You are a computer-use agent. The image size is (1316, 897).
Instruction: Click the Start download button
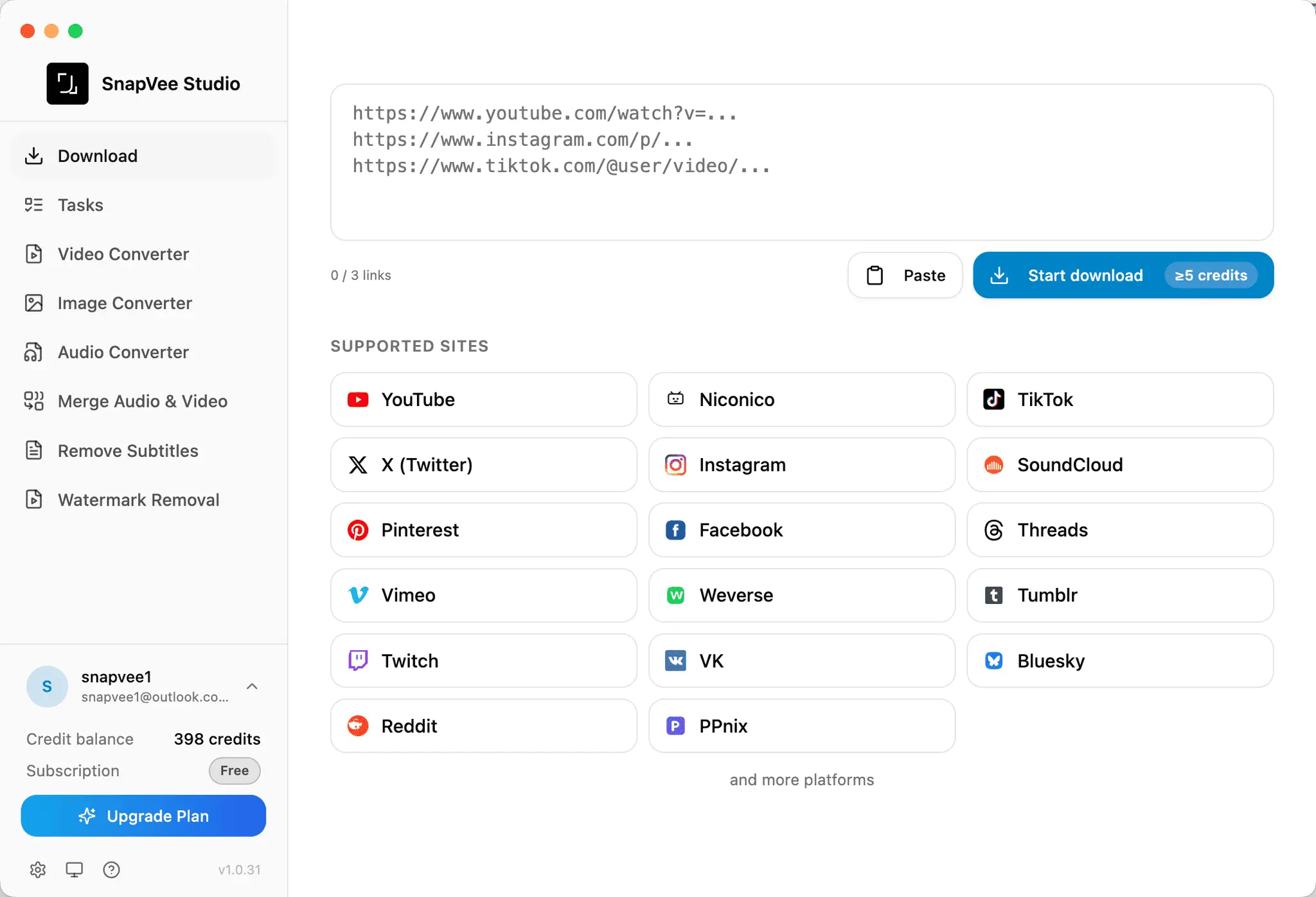tap(1123, 275)
